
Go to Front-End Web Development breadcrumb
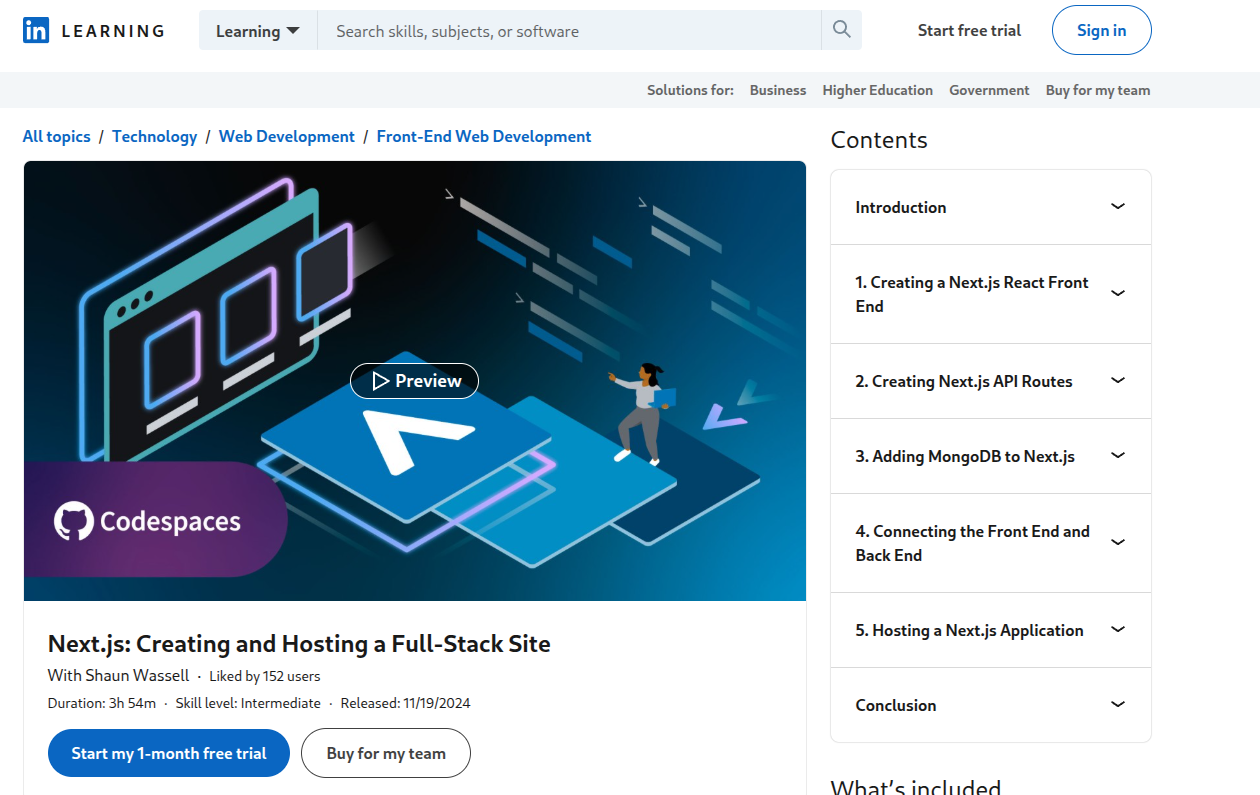pos(484,136)
